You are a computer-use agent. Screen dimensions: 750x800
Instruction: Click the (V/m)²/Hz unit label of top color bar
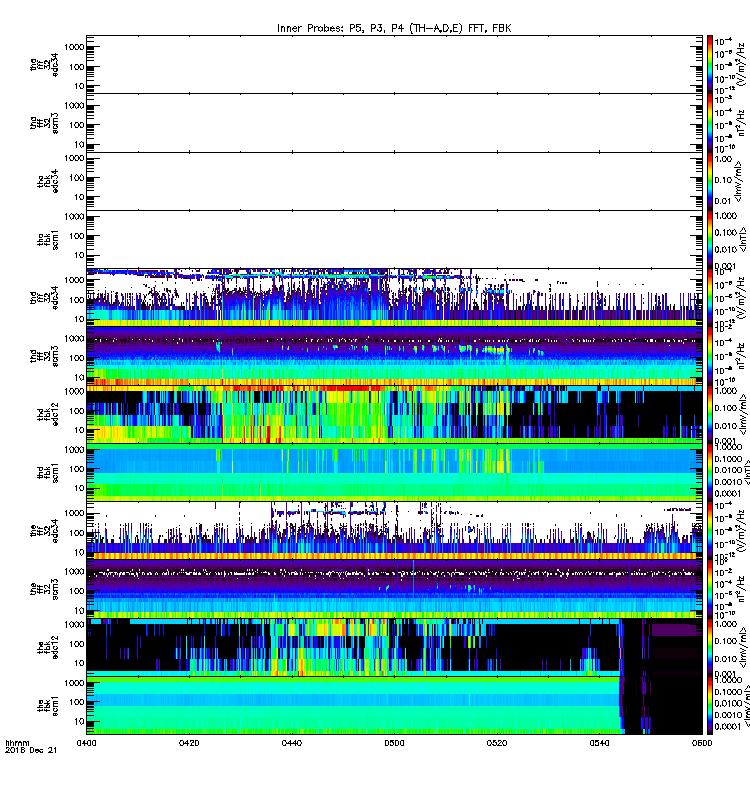(x=743, y=64)
